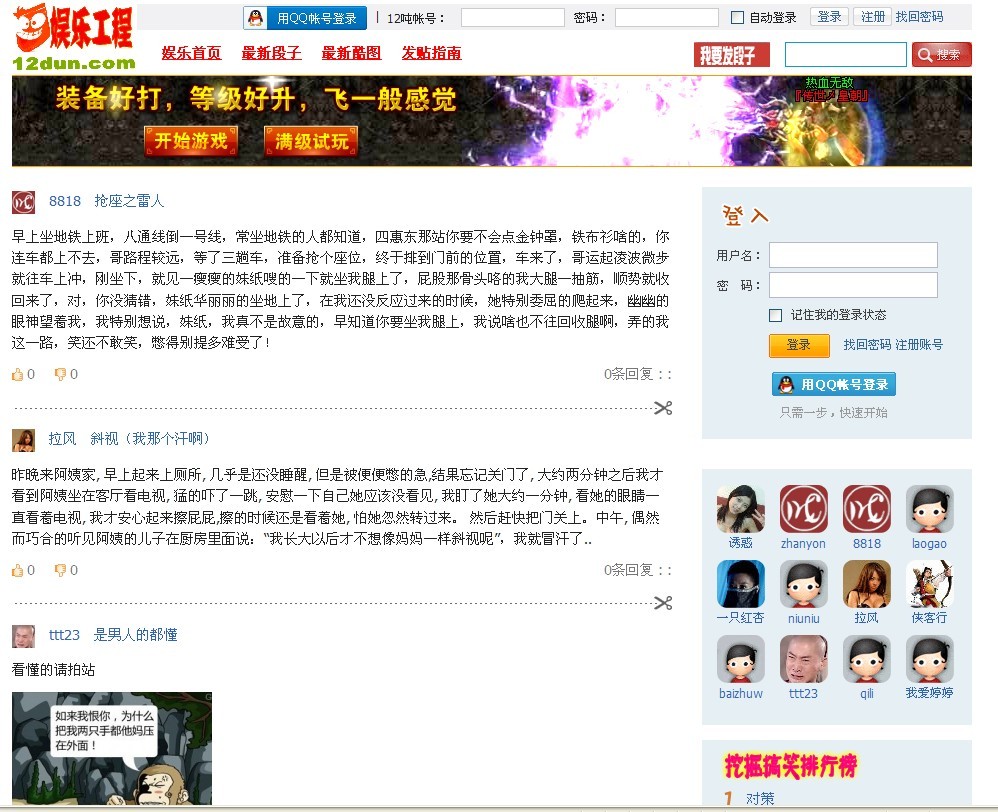Open user laogao avatar
Viewport: 998px width, 812px height.
pyautogui.click(x=930, y=509)
